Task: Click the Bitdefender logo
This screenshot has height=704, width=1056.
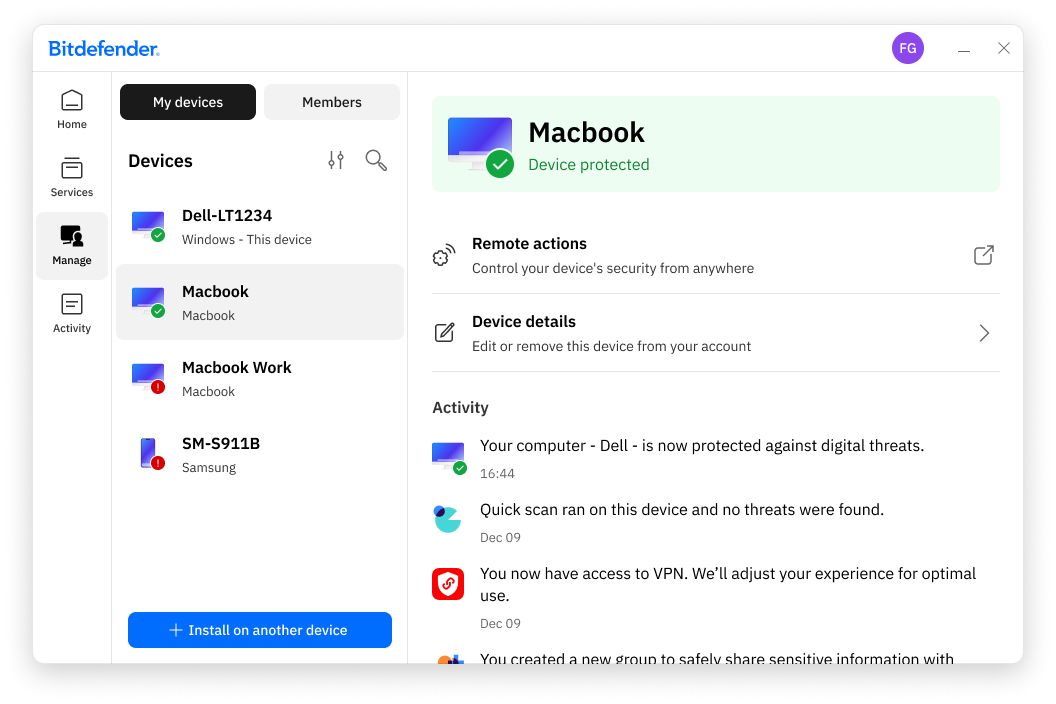Action: (x=104, y=47)
